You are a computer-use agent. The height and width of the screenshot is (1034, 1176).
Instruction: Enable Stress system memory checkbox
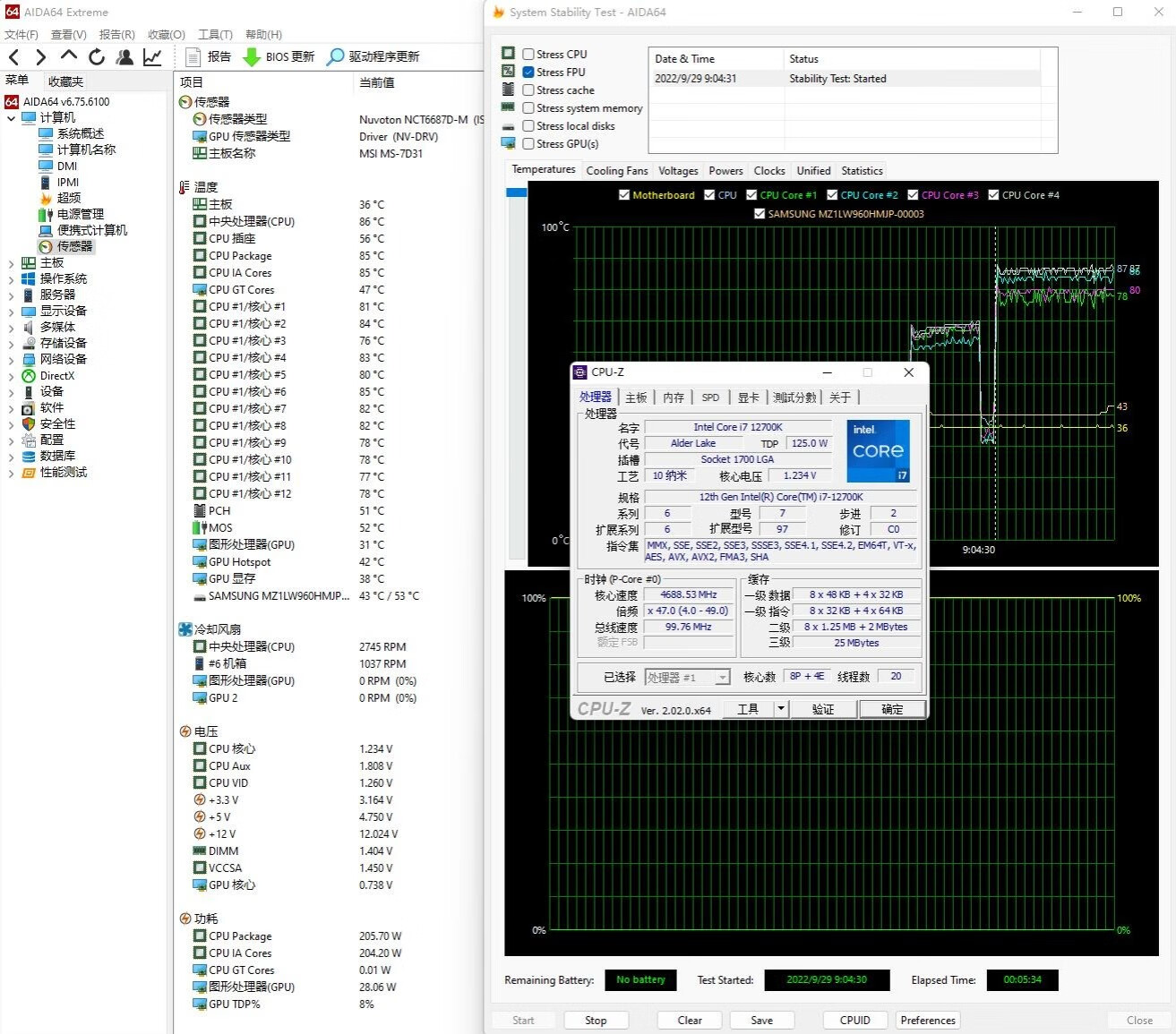(528, 108)
